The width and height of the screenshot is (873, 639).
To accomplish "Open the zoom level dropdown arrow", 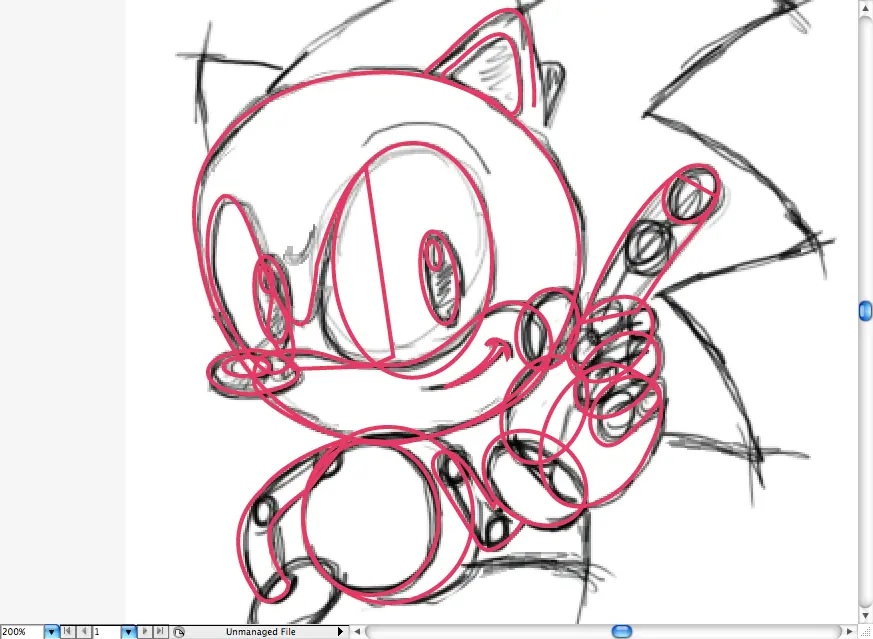I will pos(51,632).
